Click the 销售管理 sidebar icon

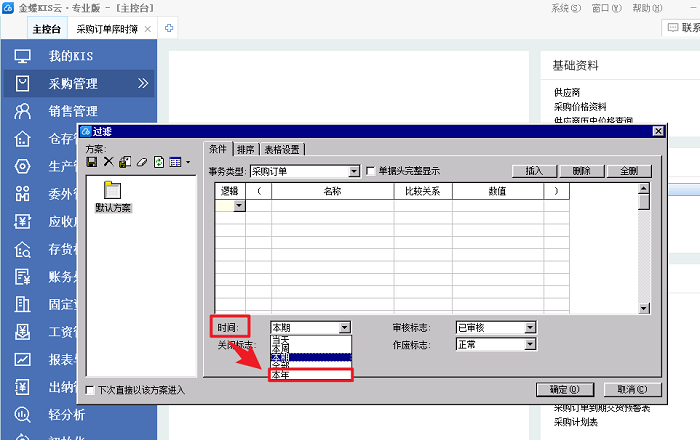click(22, 111)
